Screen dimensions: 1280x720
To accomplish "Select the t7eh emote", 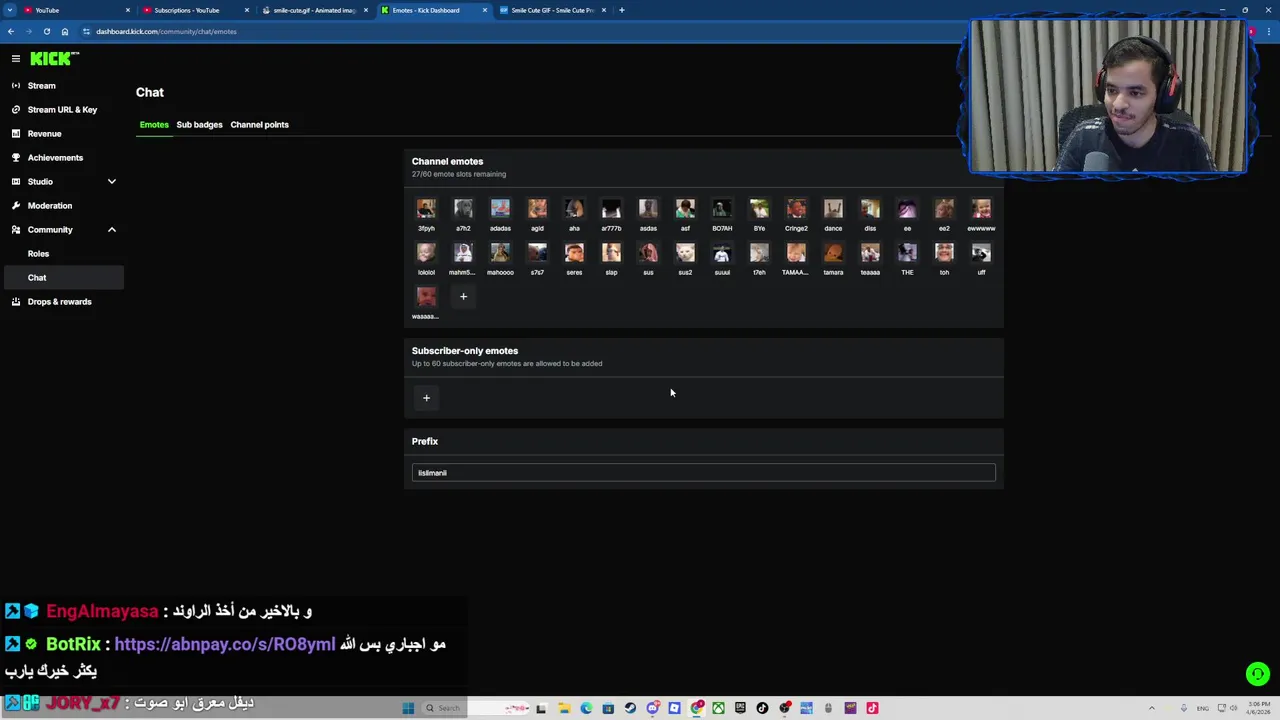I will pos(759,253).
